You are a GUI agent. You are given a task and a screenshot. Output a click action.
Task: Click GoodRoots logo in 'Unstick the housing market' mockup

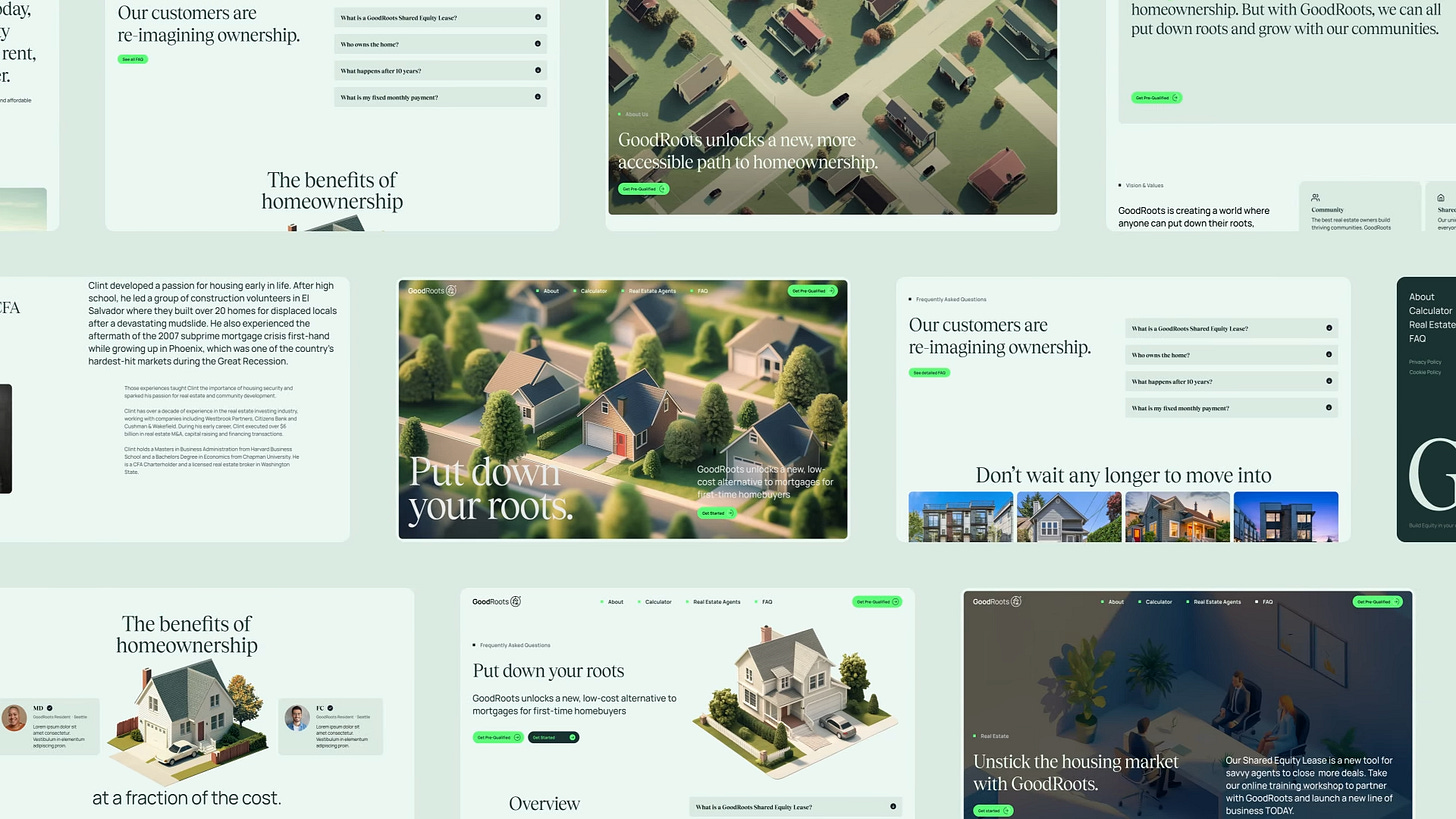[x=997, y=601]
